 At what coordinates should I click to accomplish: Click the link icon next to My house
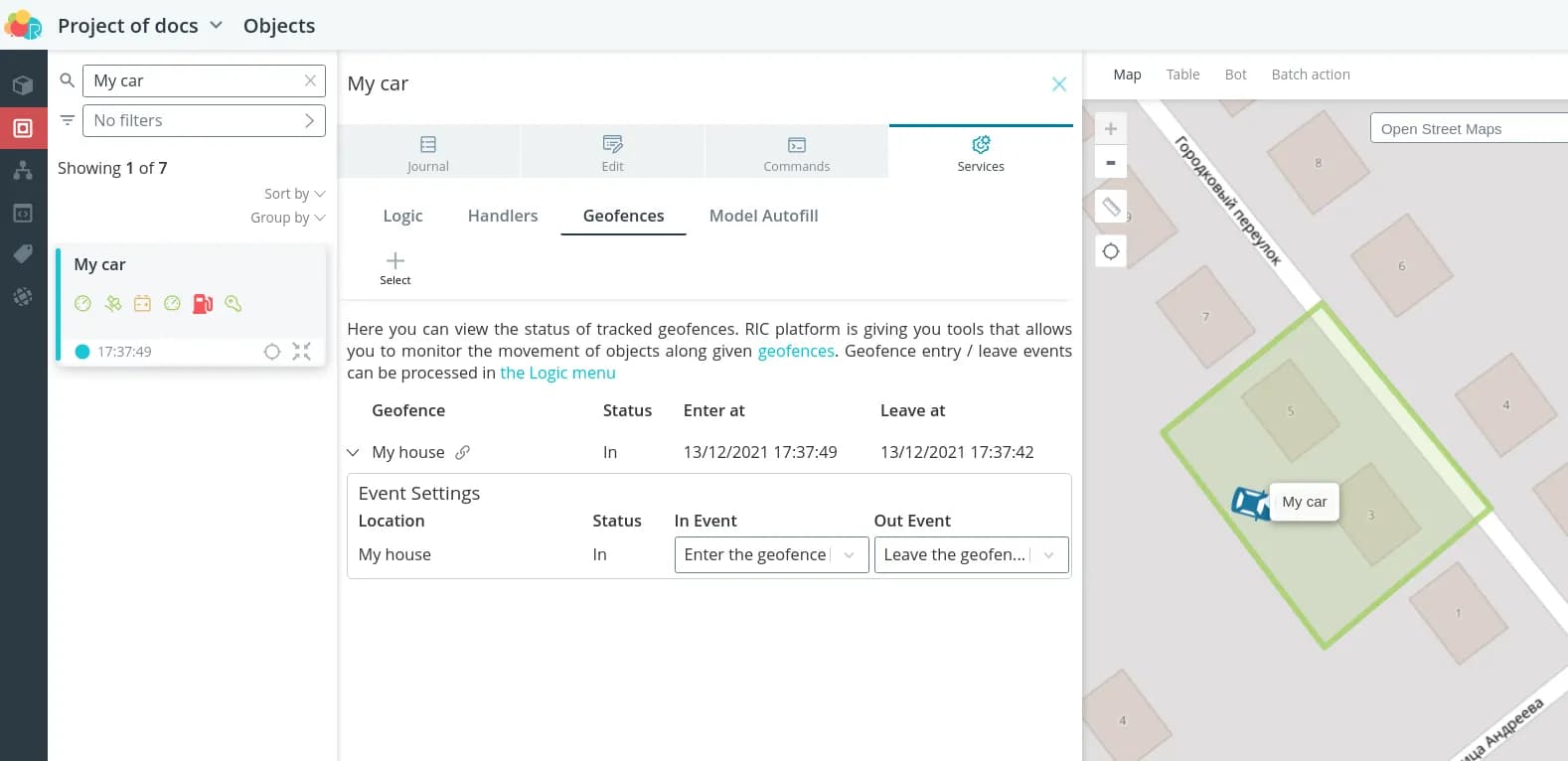[462, 452]
